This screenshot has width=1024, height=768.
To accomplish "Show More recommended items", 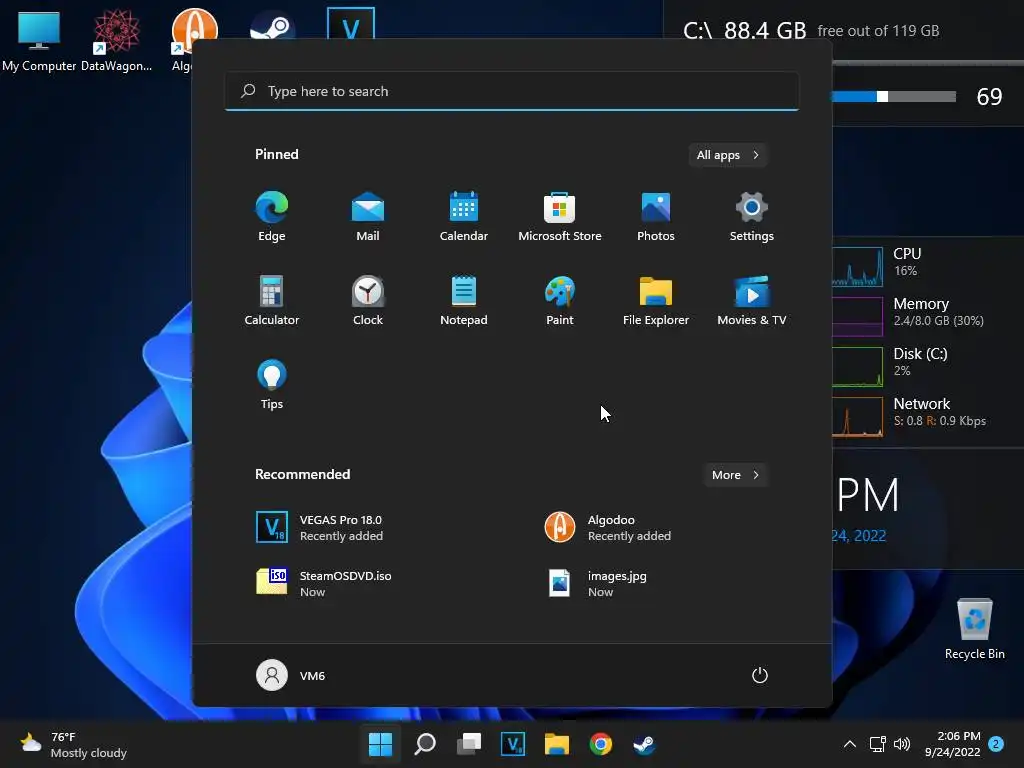I will coord(735,475).
